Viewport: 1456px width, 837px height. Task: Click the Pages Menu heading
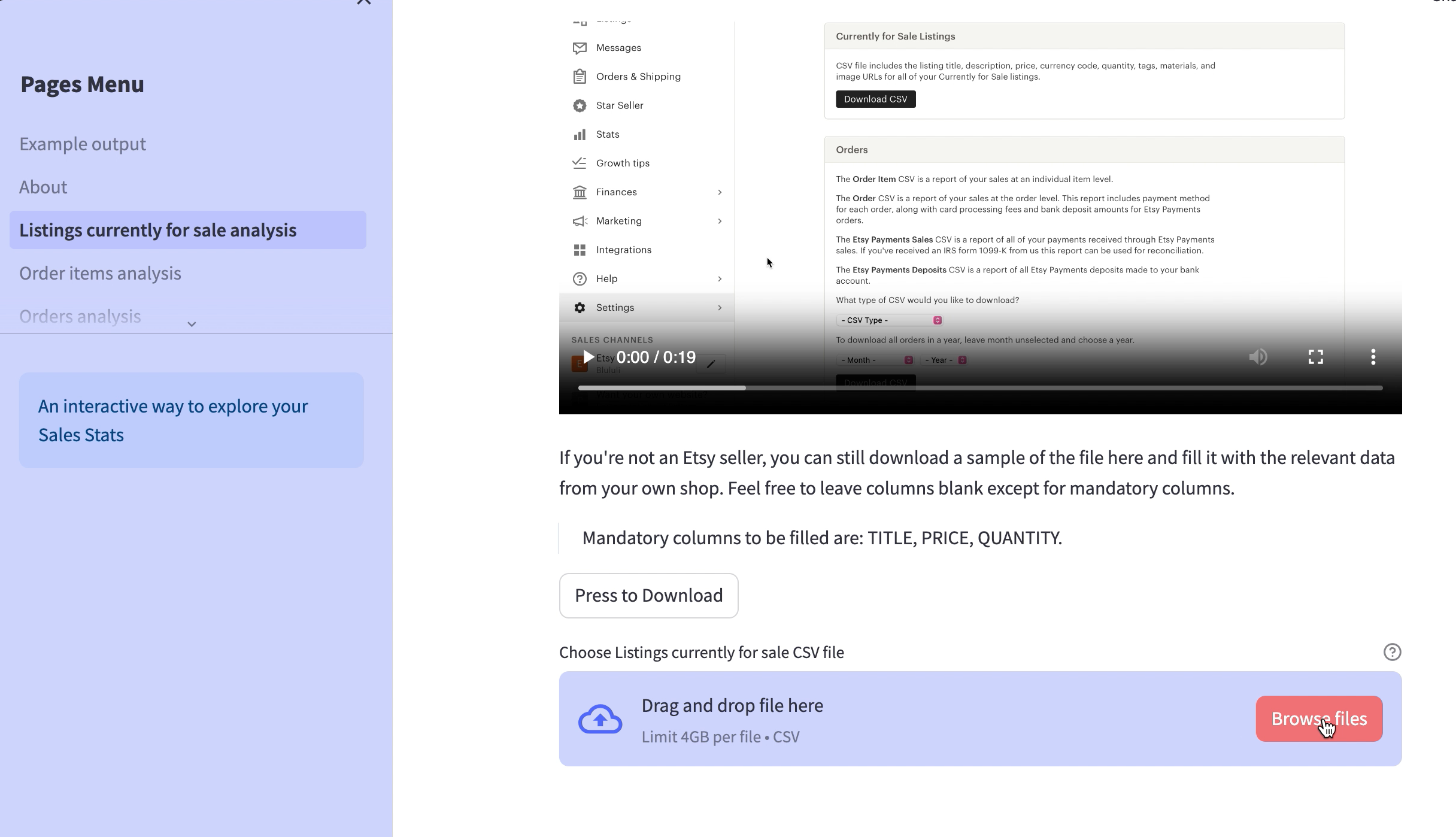[x=82, y=84]
